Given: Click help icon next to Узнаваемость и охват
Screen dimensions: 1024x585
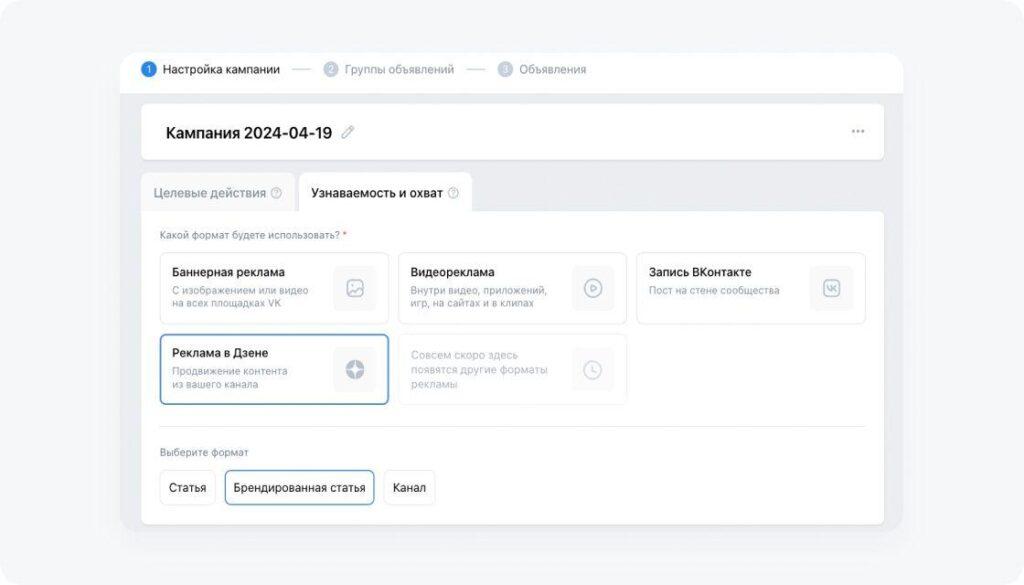Looking at the screenshot, I should pos(453,193).
